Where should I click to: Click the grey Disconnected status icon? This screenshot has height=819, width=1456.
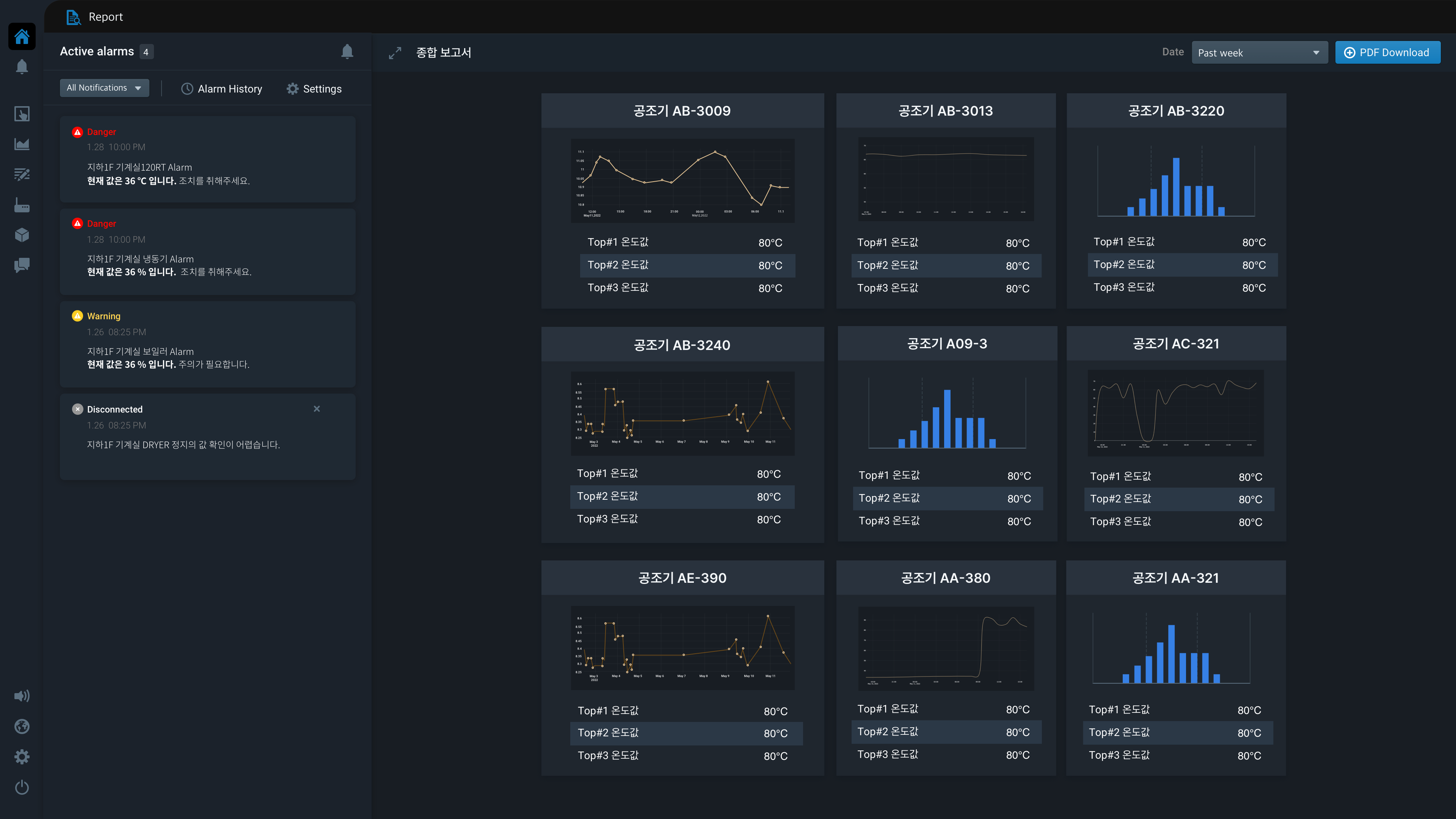77,409
